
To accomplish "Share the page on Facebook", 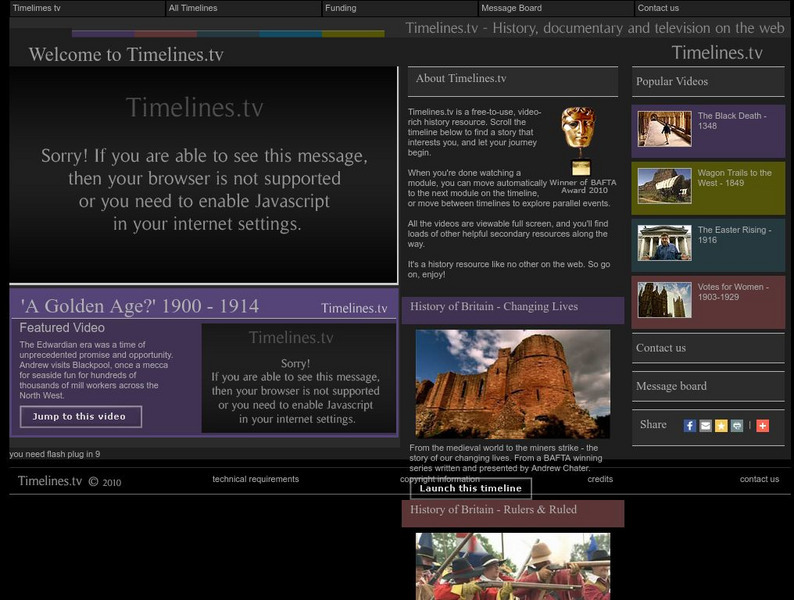I will point(690,426).
